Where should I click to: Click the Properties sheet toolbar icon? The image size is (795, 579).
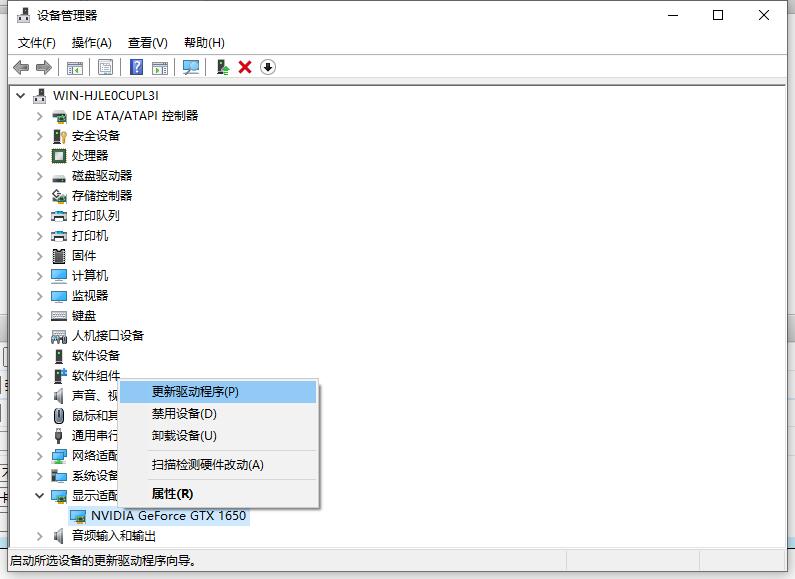(105, 67)
